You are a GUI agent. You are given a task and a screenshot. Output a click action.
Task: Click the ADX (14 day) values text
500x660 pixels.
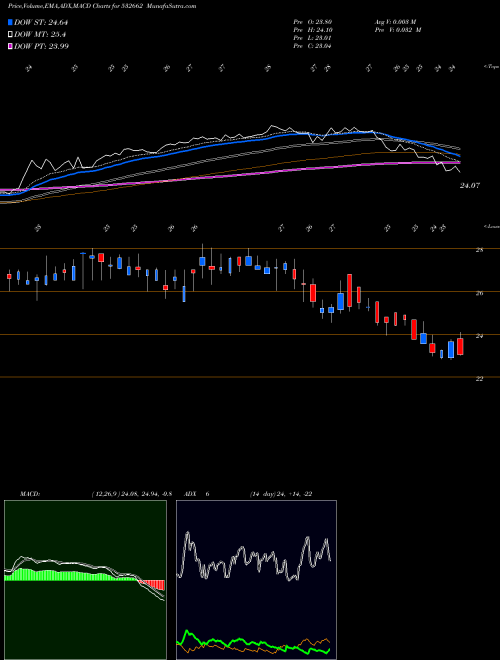pyautogui.click(x=280, y=494)
